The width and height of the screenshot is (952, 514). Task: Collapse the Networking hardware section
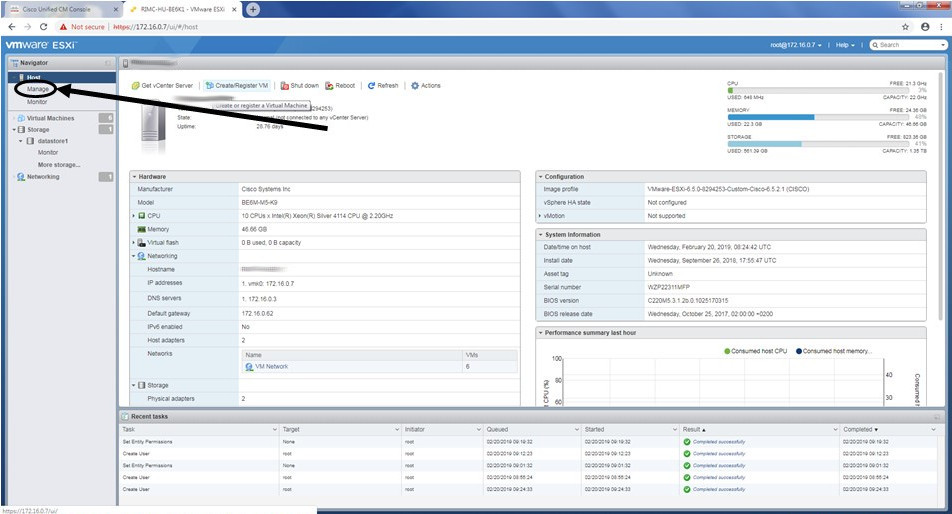click(x=134, y=256)
